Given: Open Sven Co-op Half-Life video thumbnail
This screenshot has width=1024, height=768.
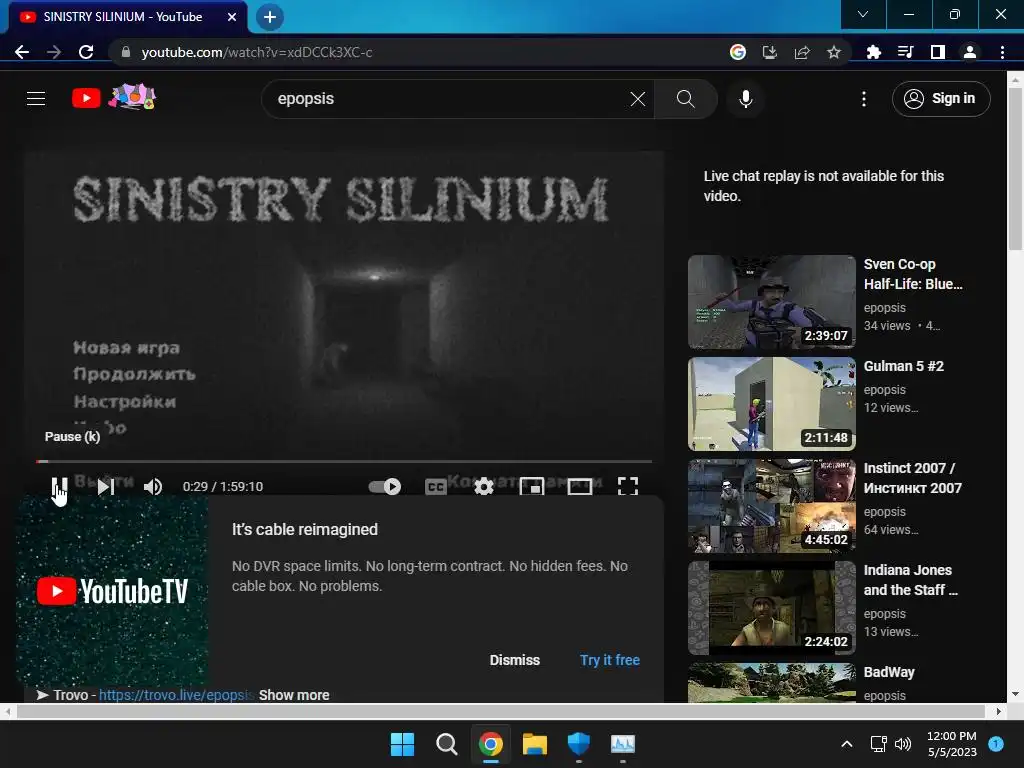Looking at the screenshot, I should (771, 302).
